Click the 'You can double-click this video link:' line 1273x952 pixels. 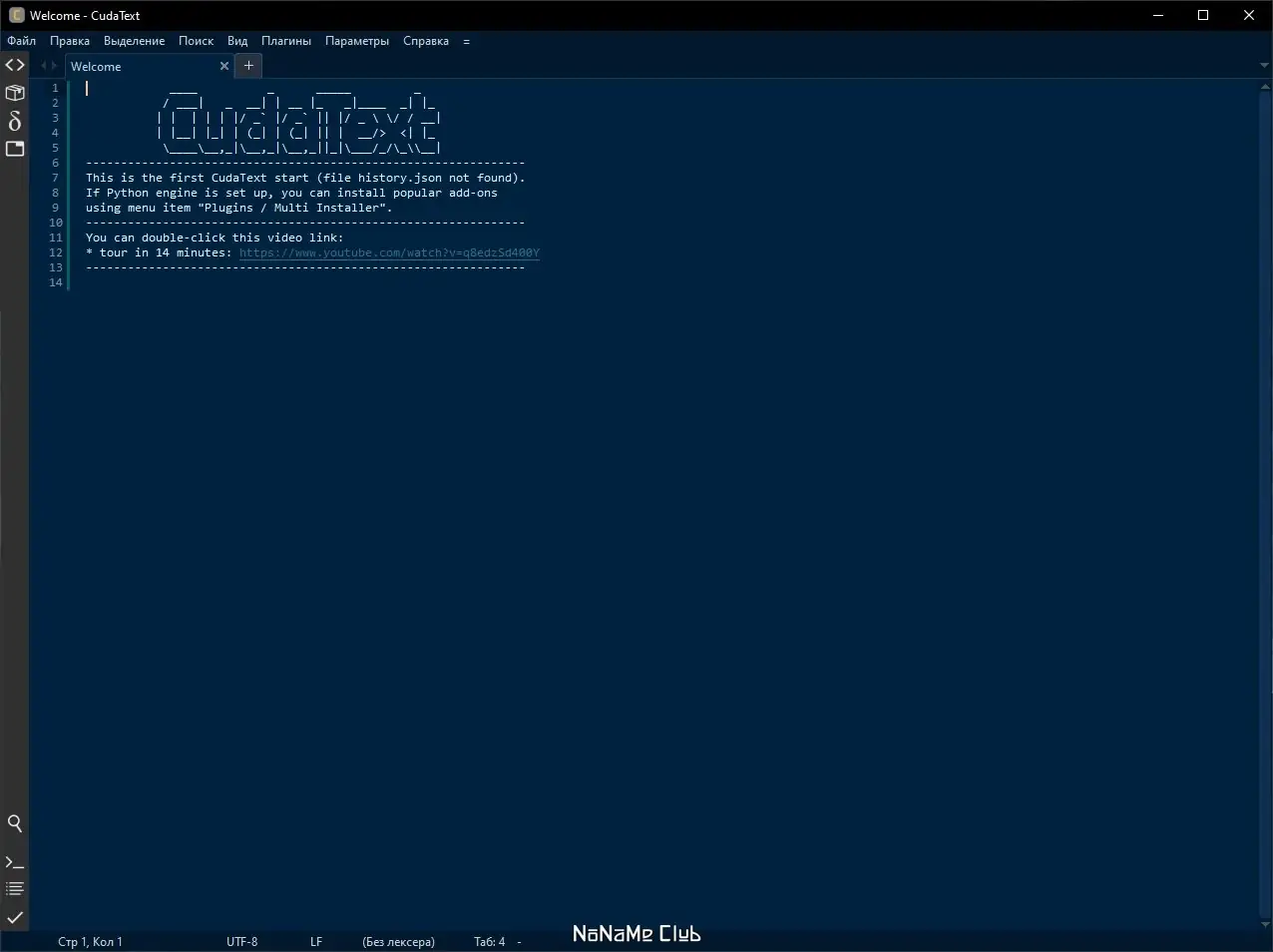[214, 238]
